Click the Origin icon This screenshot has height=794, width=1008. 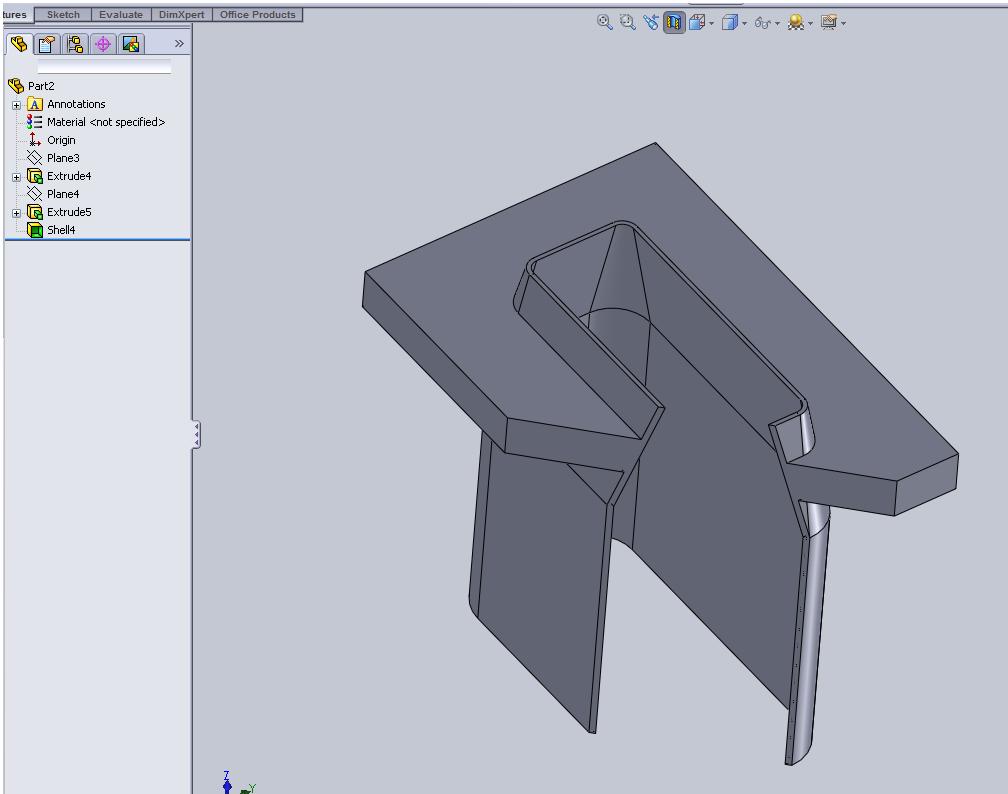(x=35, y=140)
